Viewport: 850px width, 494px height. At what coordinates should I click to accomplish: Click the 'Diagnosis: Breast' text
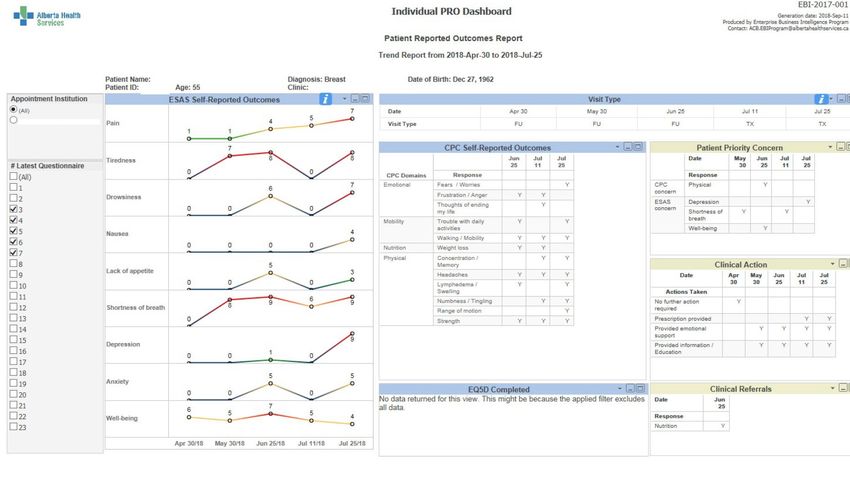click(317, 79)
